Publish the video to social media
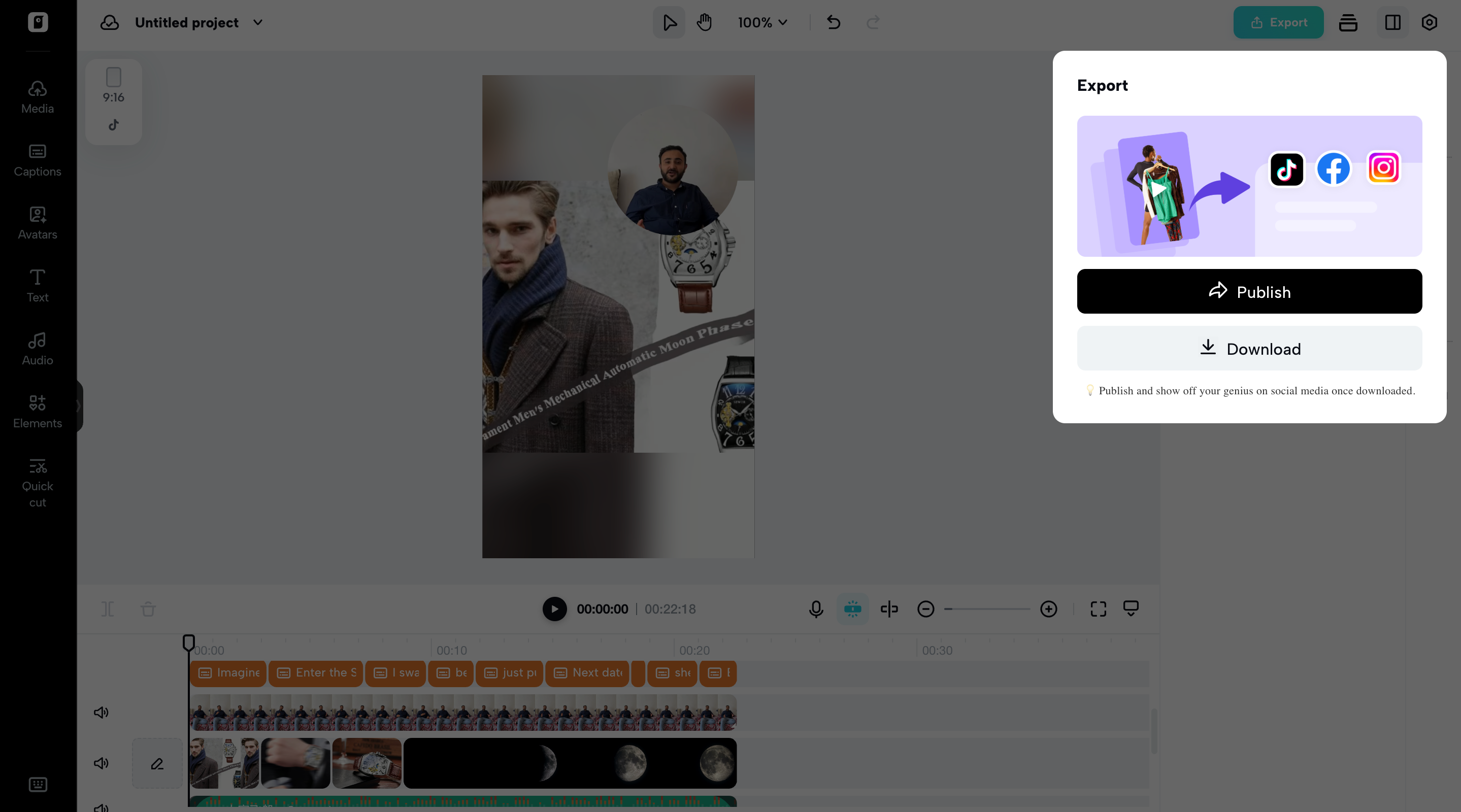1461x812 pixels. click(x=1249, y=291)
